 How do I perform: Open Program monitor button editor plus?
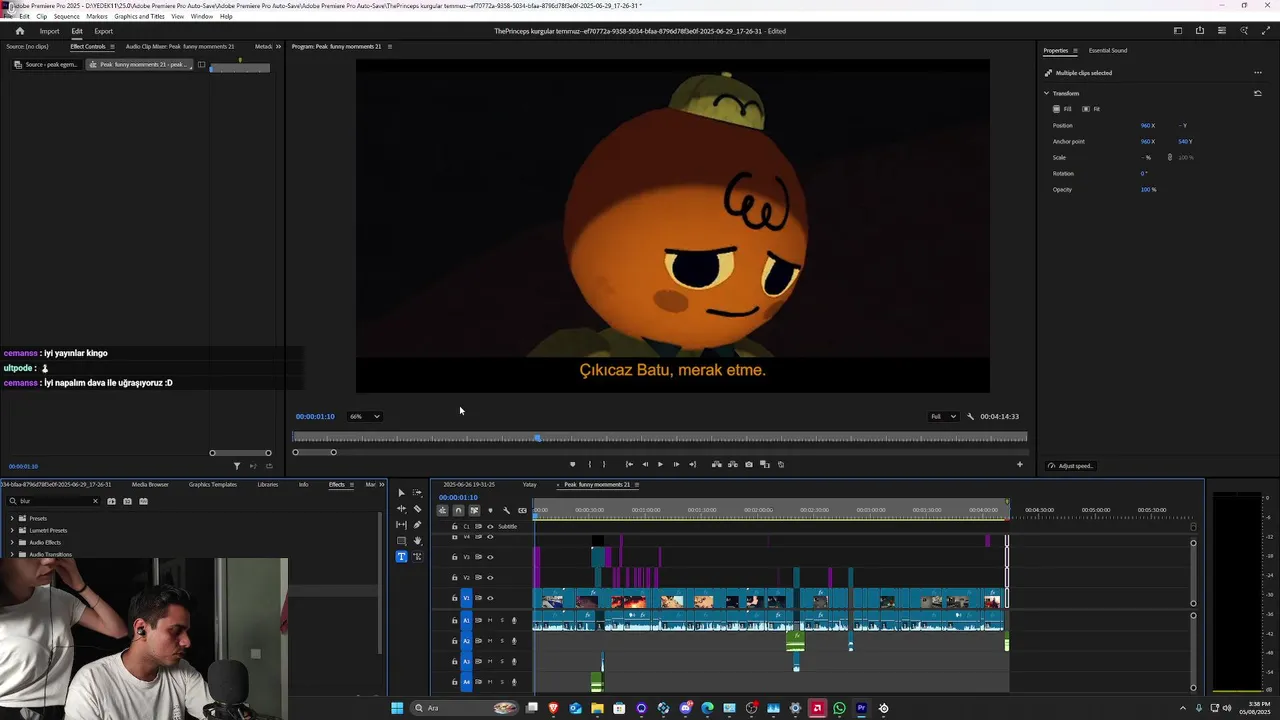(1020, 464)
